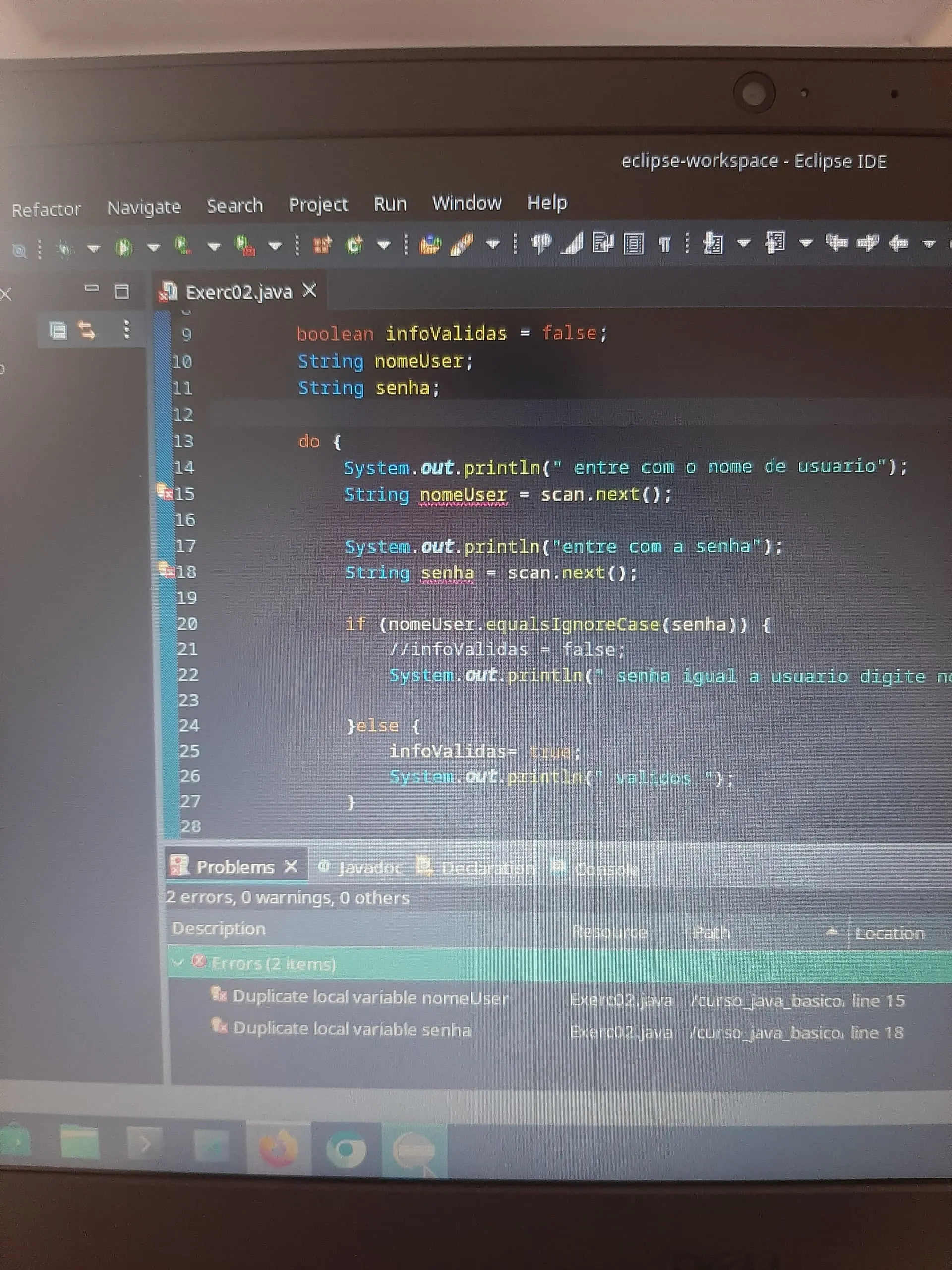Click the error marker on line 18
The height and width of the screenshot is (1270, 952).
click(167, 571)
